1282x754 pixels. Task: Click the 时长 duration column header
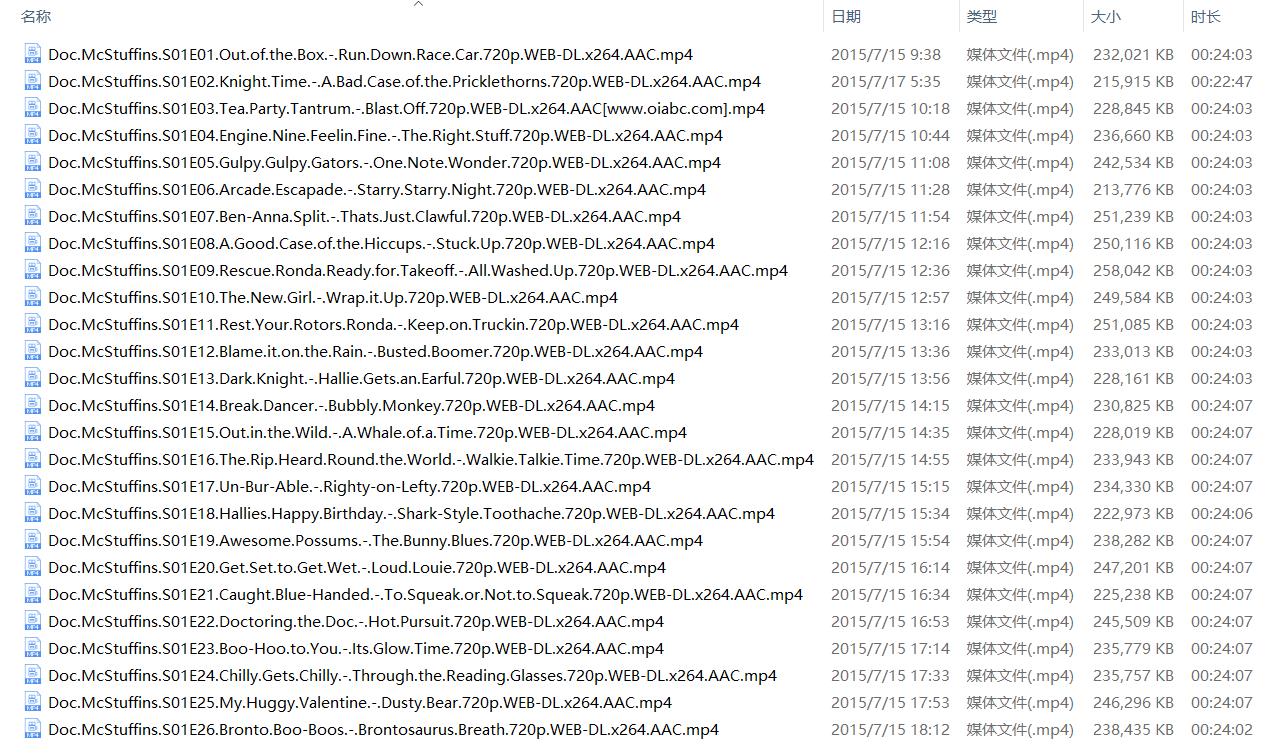pos(1205,16)
